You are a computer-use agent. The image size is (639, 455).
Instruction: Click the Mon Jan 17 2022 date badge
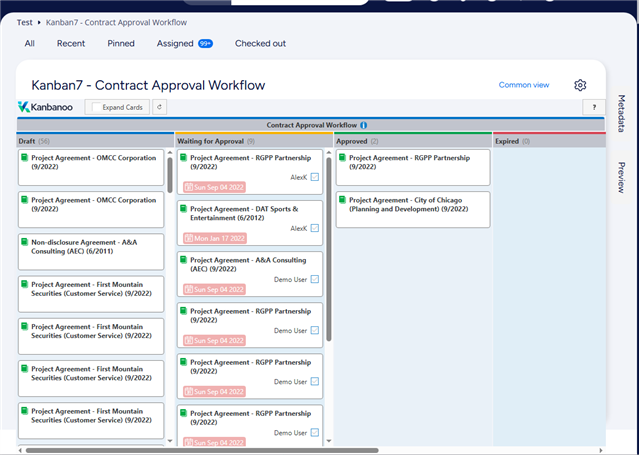click(x=215, y=239)
